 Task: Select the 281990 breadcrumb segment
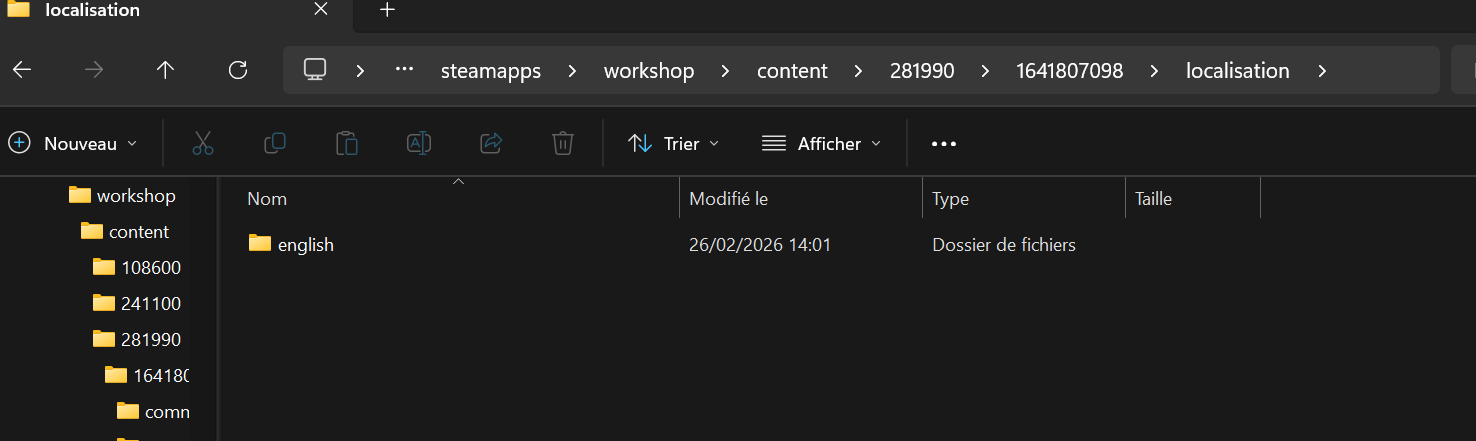(923, 71)
